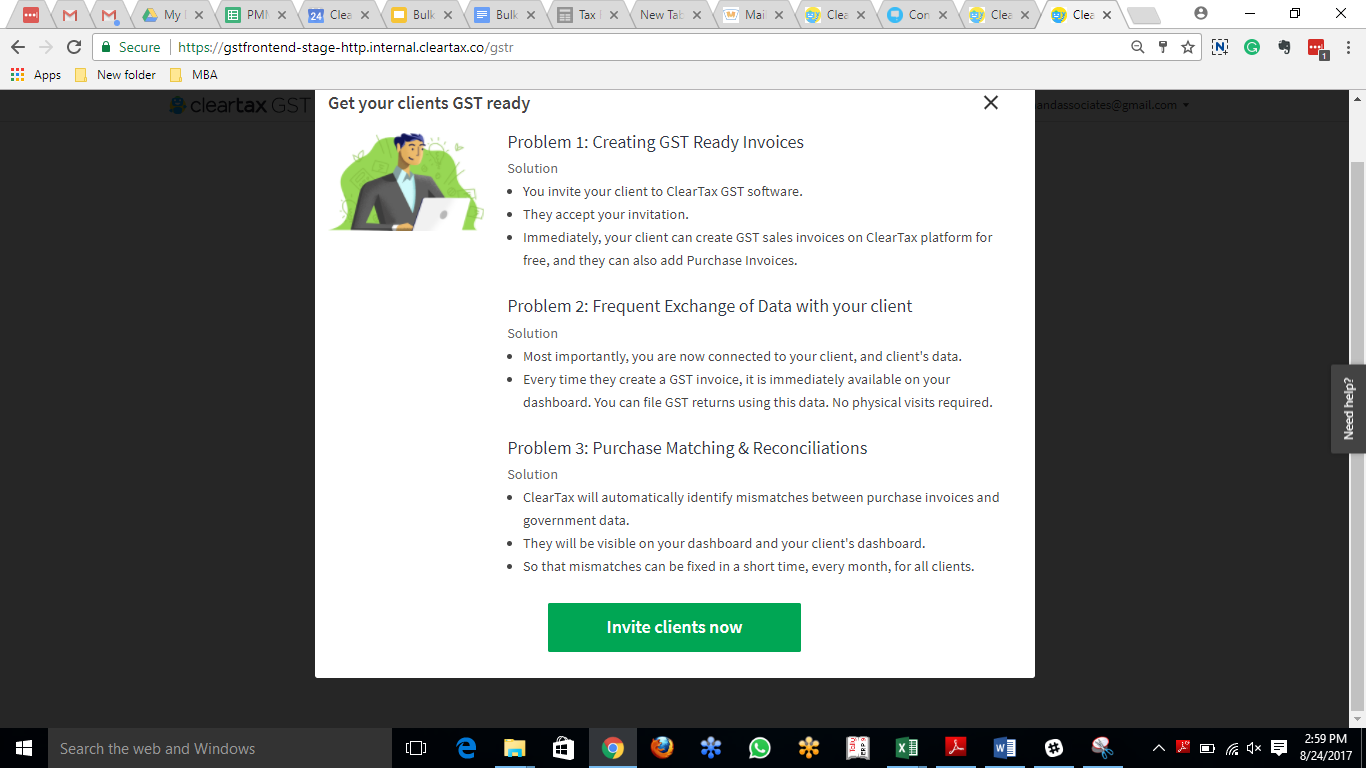Click 'They accept your invitation.' bullet text
Viewport: 1366px width, 768px height.
click(605, 214)
